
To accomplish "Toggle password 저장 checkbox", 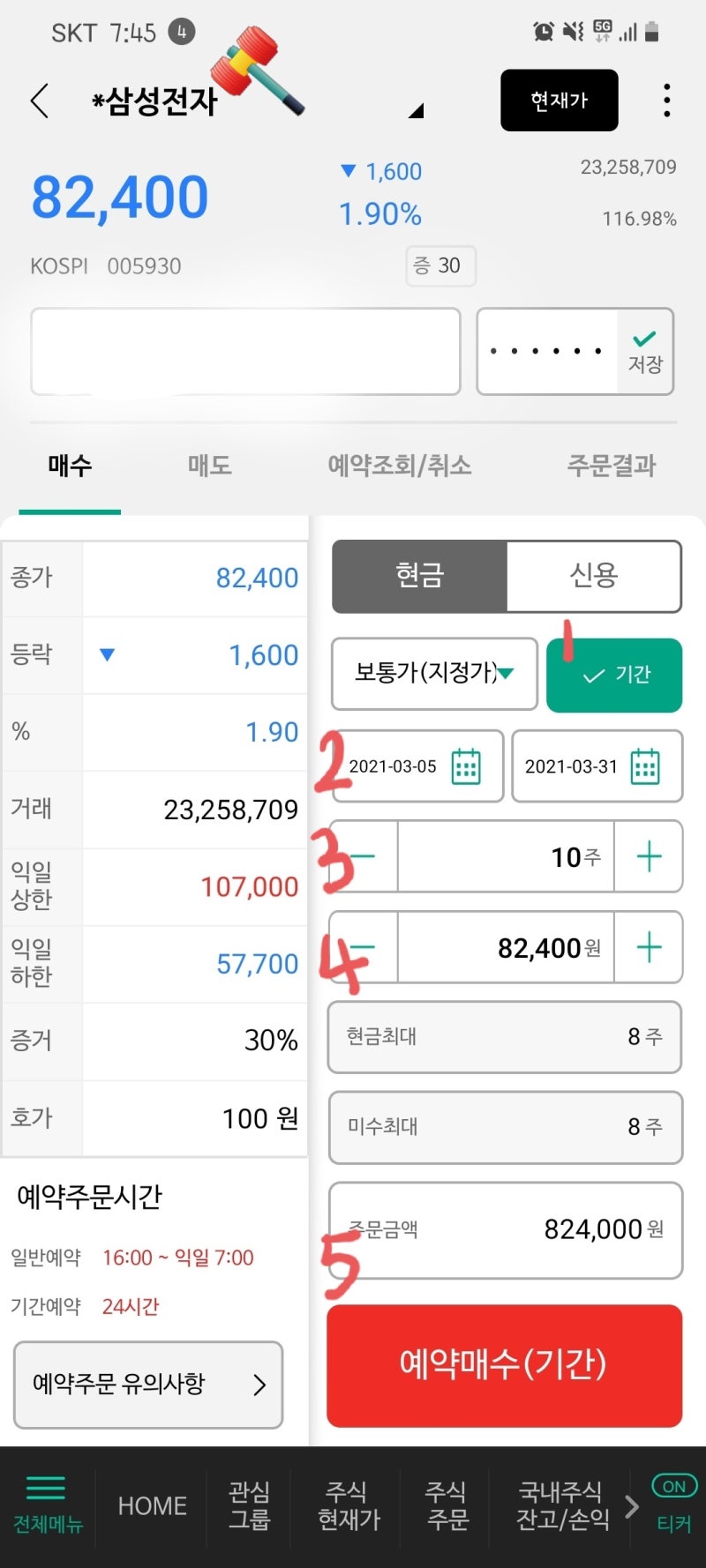I will click(x=645, y=351).
